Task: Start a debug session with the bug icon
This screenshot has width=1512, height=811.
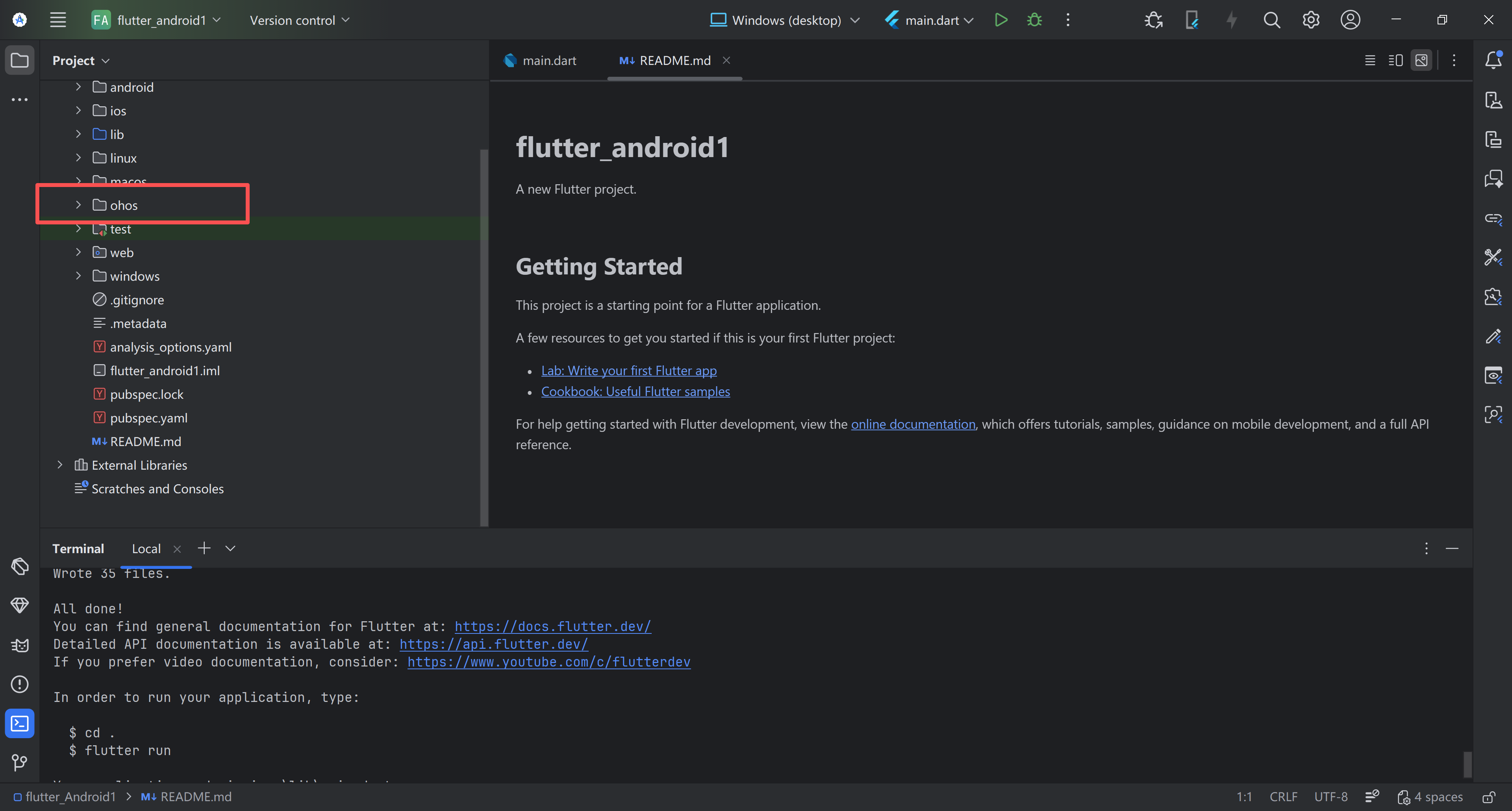Action: click(1034, 20)
